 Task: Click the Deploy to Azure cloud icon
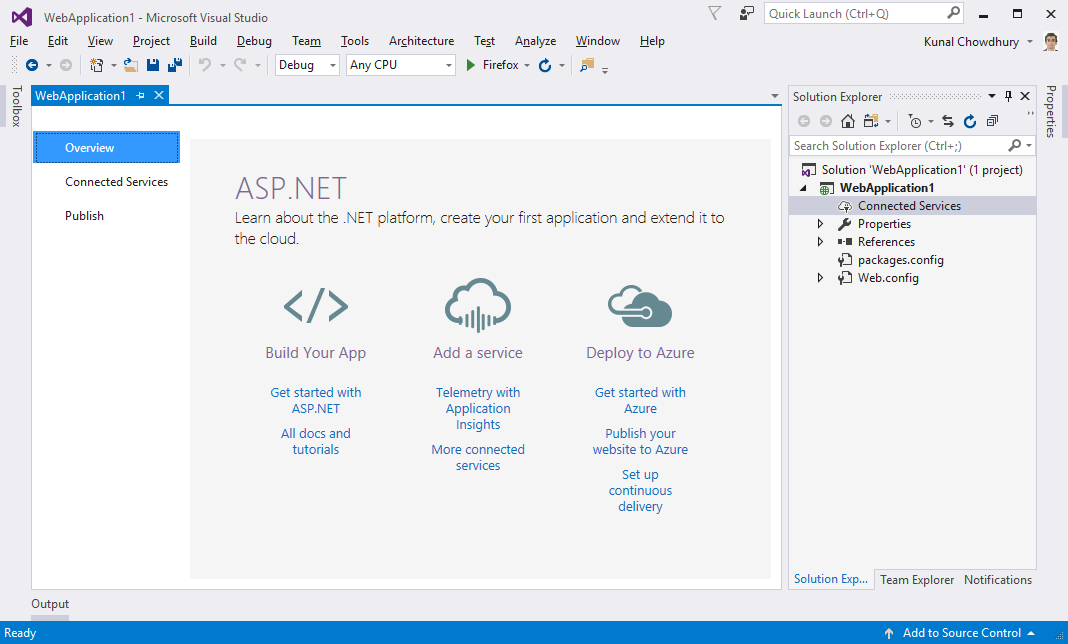pos(640,306)
